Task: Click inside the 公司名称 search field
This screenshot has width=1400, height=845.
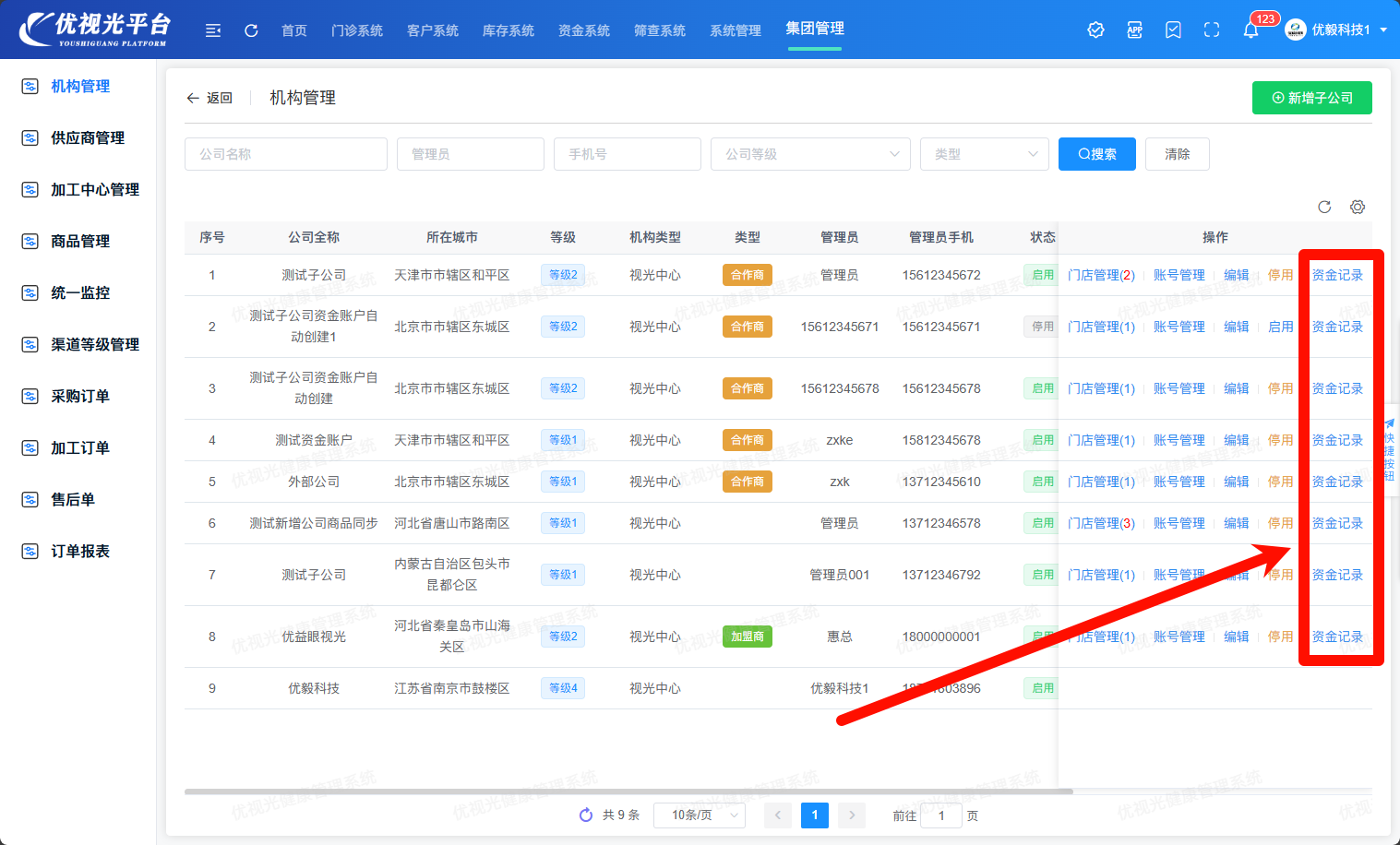Action: click(286, 154)
